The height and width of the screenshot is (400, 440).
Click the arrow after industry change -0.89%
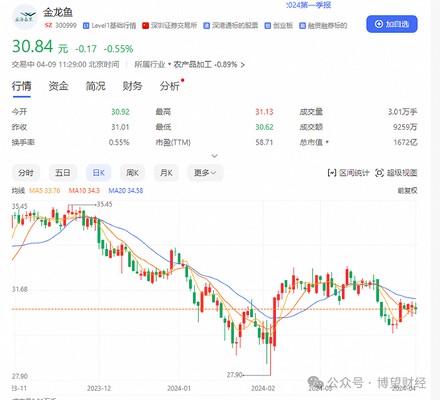[243, 65]
